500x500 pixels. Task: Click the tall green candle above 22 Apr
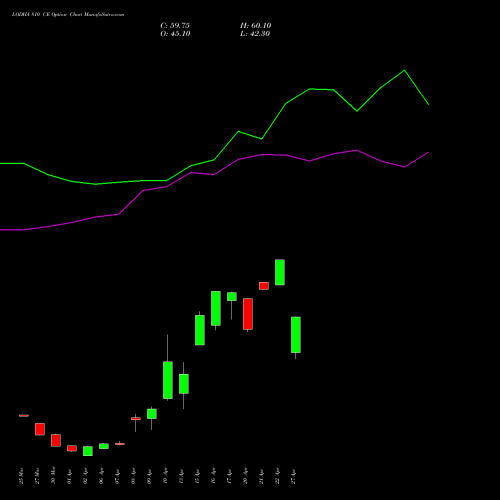pyautogui.click(x=280, y=272)
